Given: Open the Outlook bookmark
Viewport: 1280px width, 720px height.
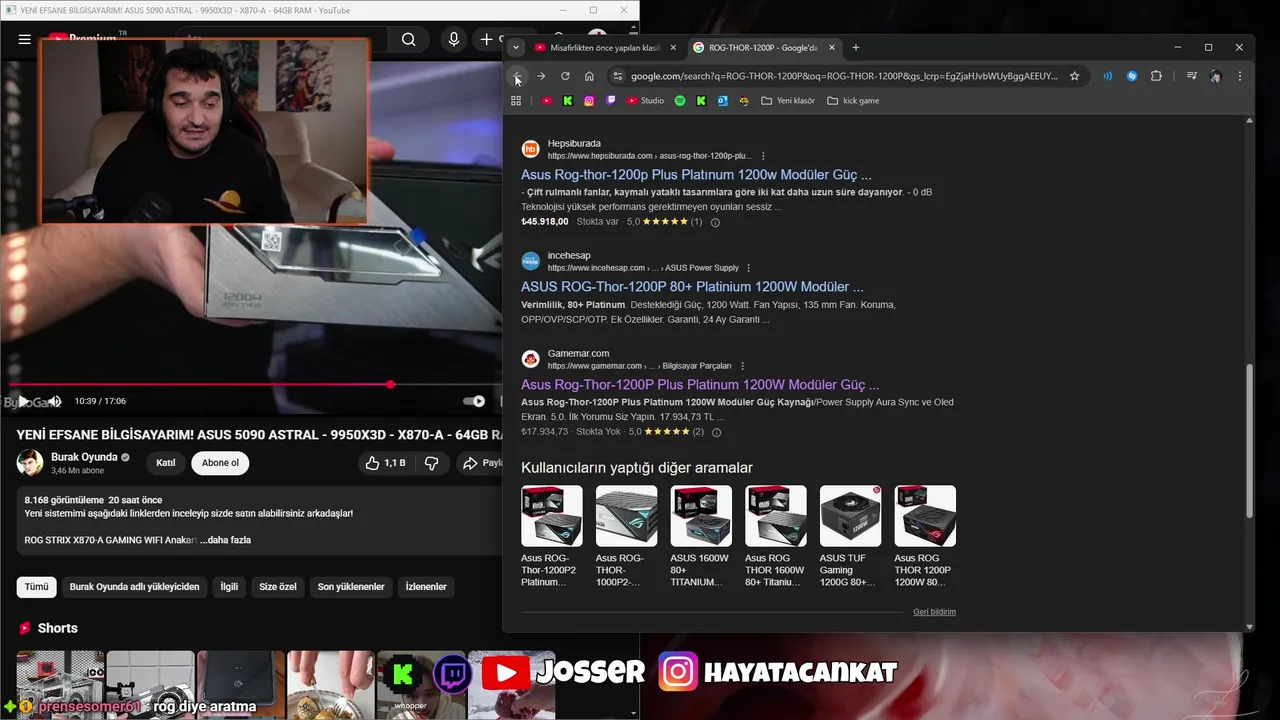Looking at the screenshot, I should (722, 100).
